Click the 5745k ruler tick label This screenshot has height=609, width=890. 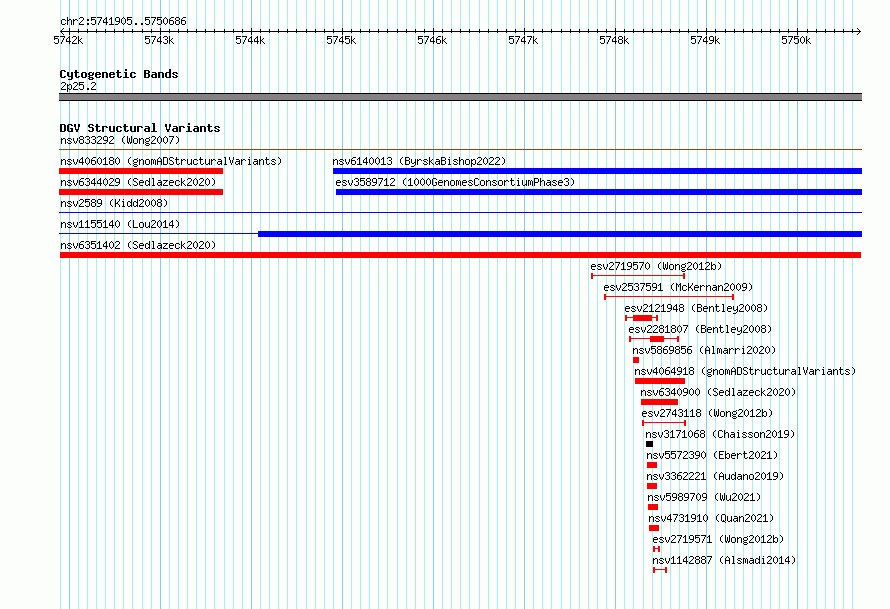(x=341, y=40)
